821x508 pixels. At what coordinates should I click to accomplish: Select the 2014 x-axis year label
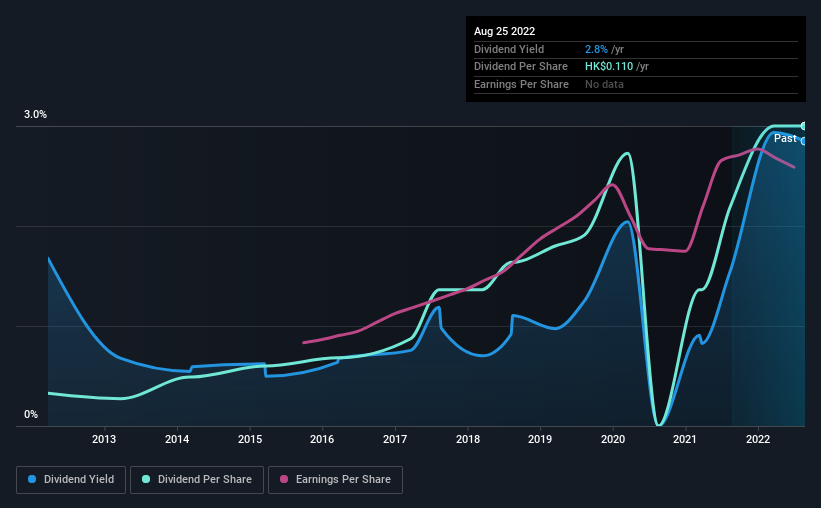177,439
